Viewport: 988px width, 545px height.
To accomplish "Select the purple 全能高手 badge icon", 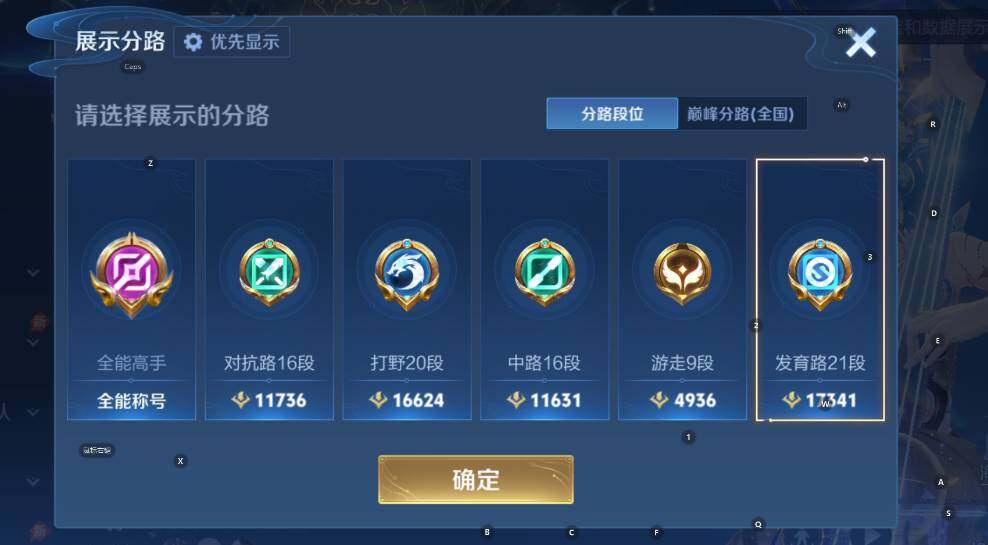I will pyautogui.click(x=131, y=273).
